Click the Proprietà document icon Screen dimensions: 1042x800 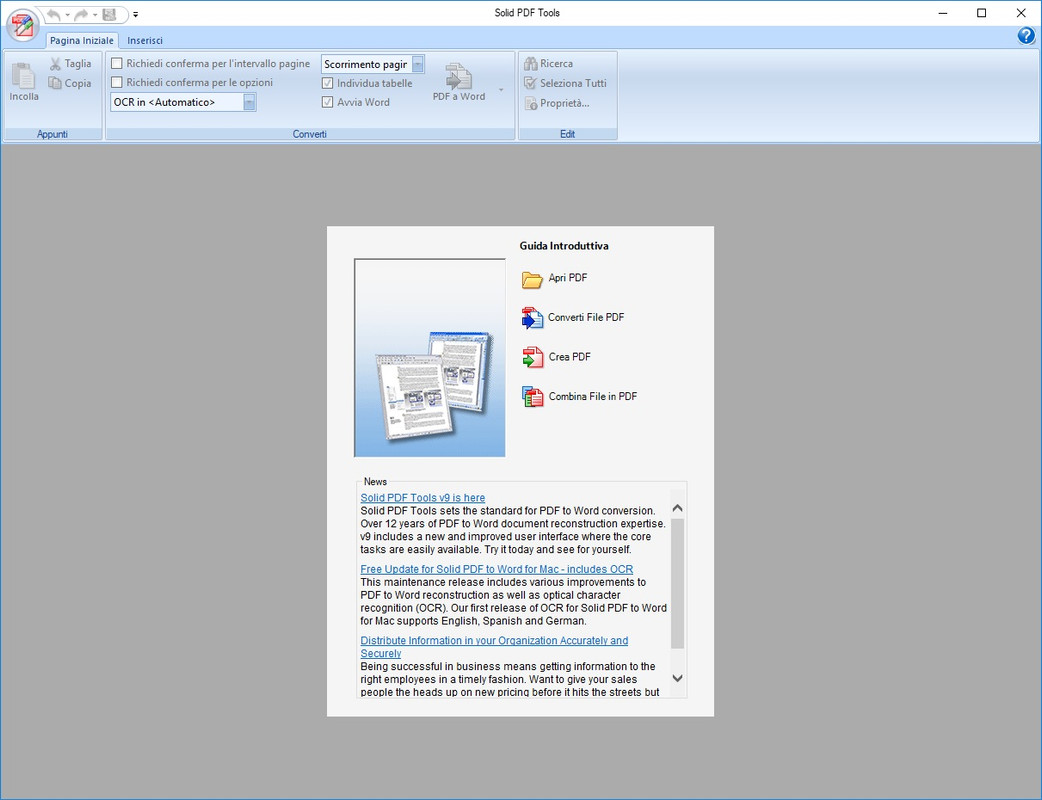tap(530, 103)
